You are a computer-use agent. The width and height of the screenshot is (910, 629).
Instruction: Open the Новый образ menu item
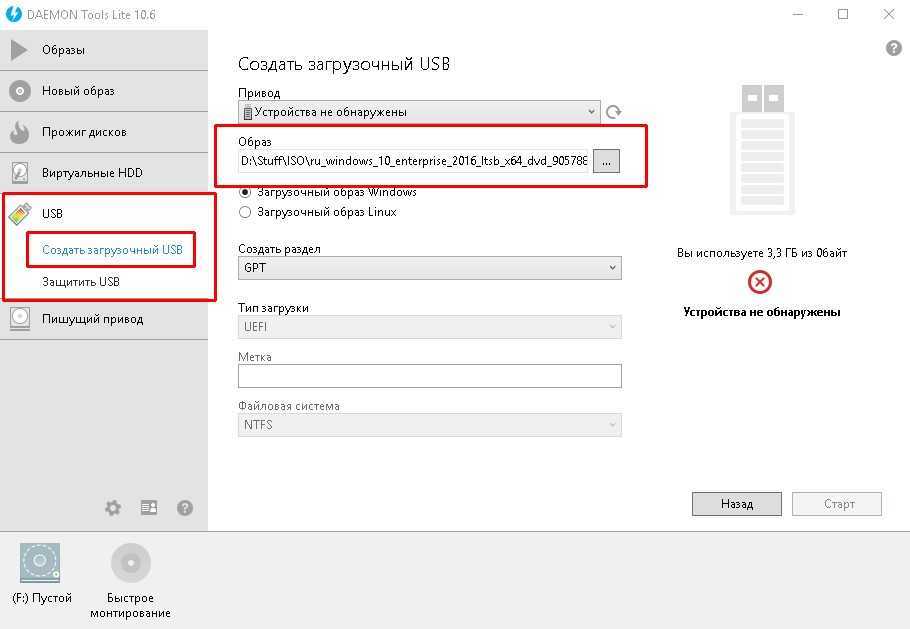(78, 91)
